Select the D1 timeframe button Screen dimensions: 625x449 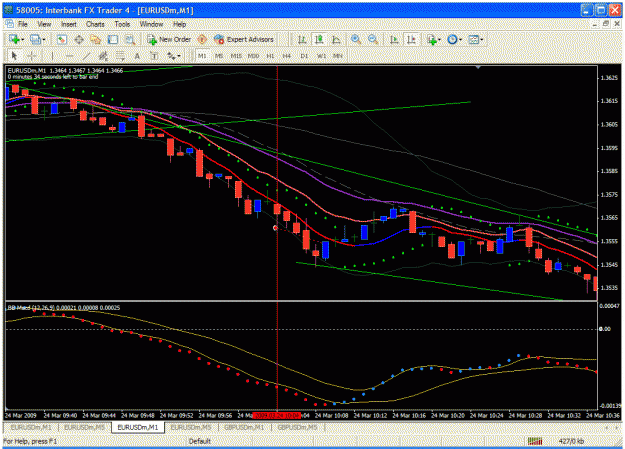tap(304, 56)
